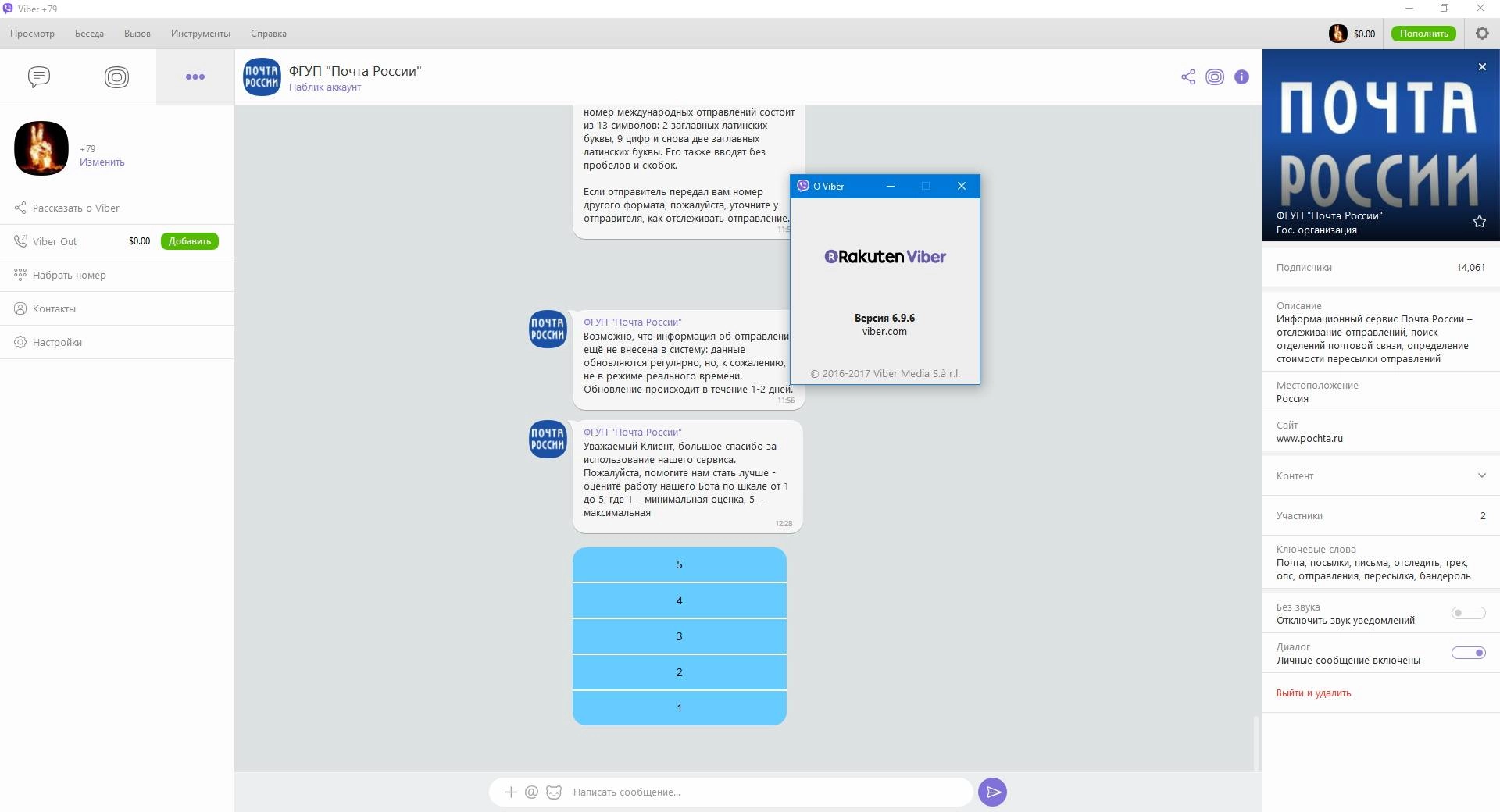The image size is (1500, 812).
Task: Click the sender avatar of the 11:56 message
Action: pyautogui.click(x=548, y=329)
